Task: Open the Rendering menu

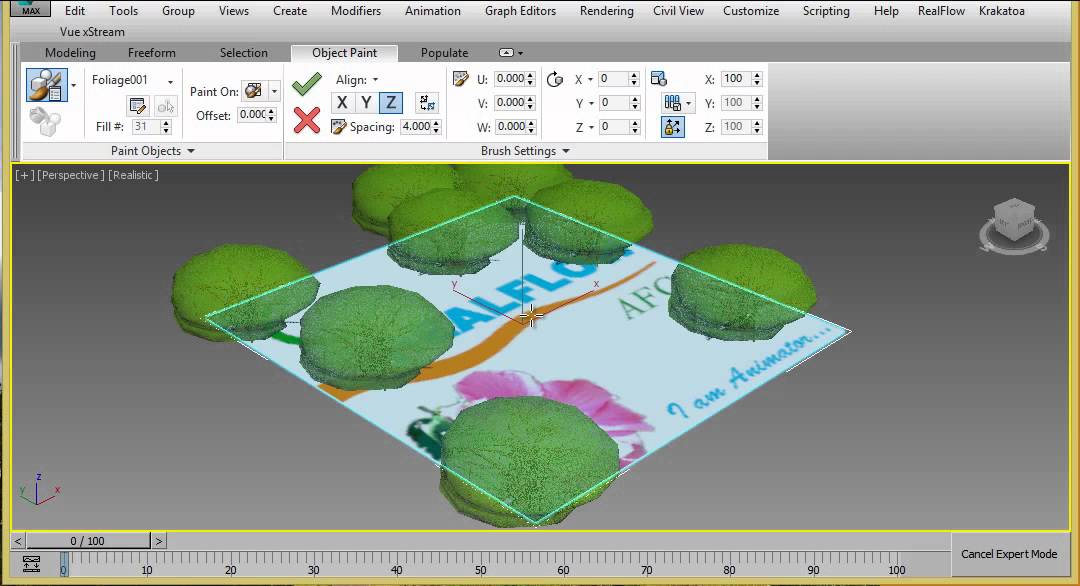Action: click(606, 10)
